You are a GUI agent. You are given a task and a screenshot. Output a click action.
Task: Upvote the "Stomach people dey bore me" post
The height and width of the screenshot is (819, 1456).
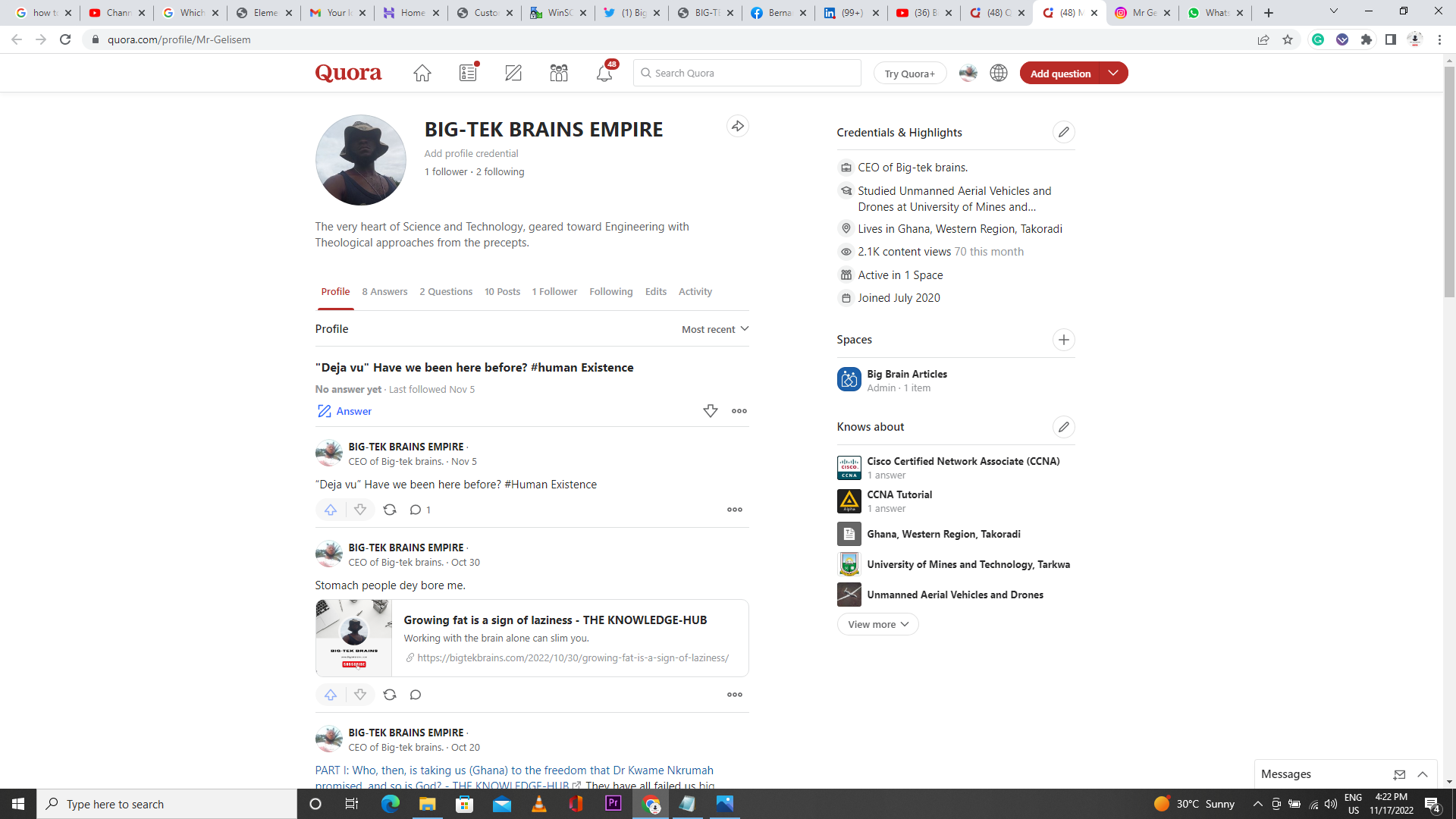[x=330, y=694]
